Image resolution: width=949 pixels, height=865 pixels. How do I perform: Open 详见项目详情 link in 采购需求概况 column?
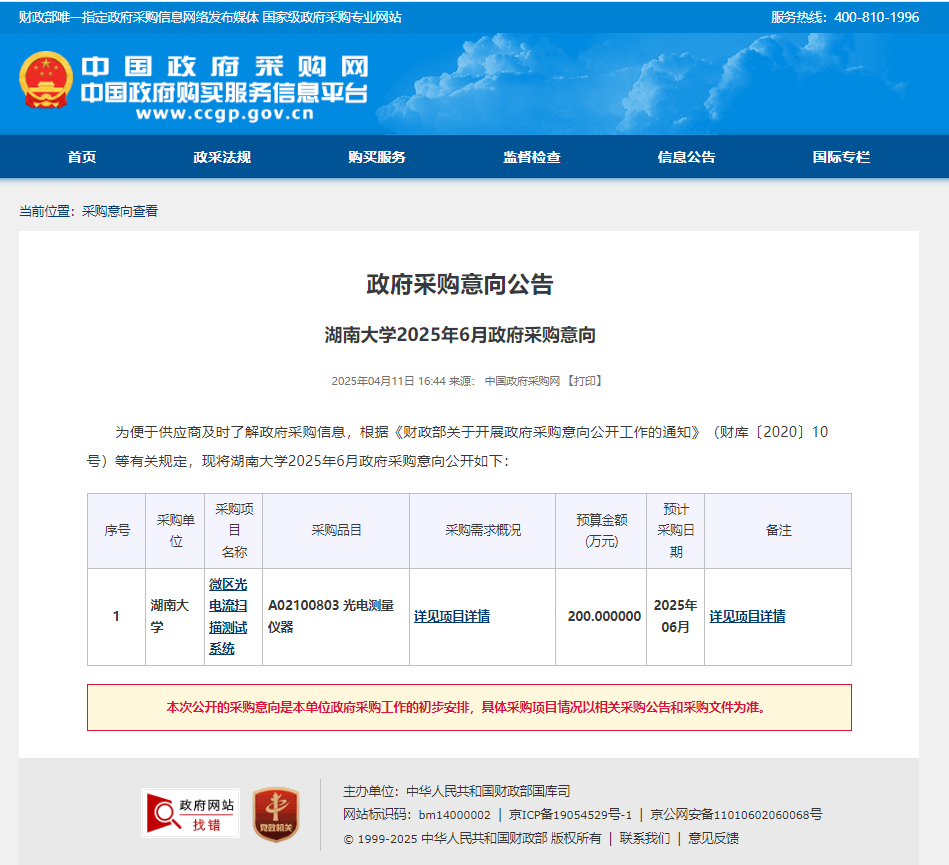coord(452,616)
